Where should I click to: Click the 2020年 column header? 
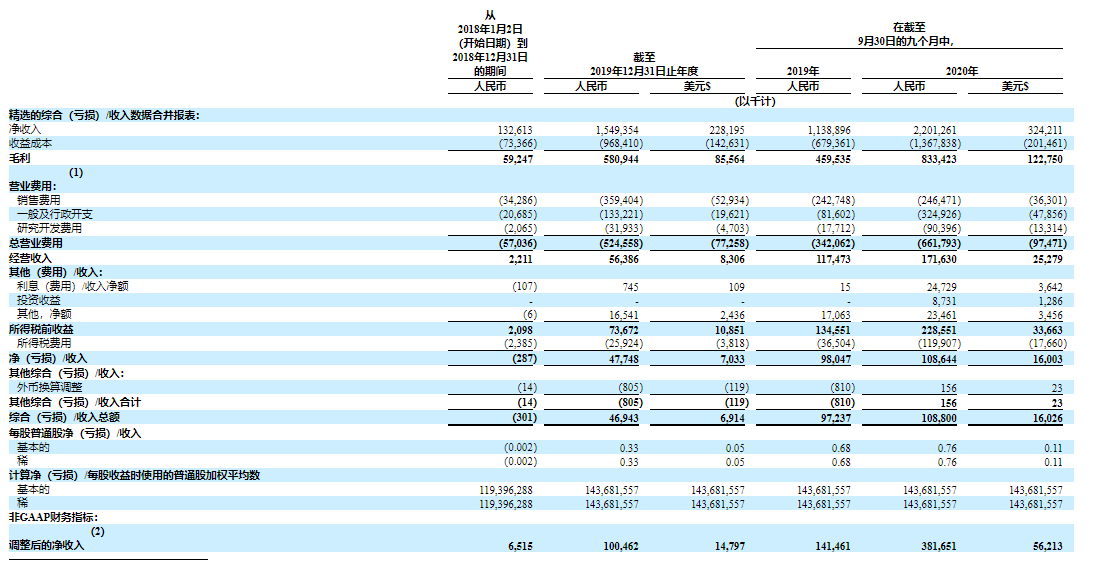click(x=962, y=71)
